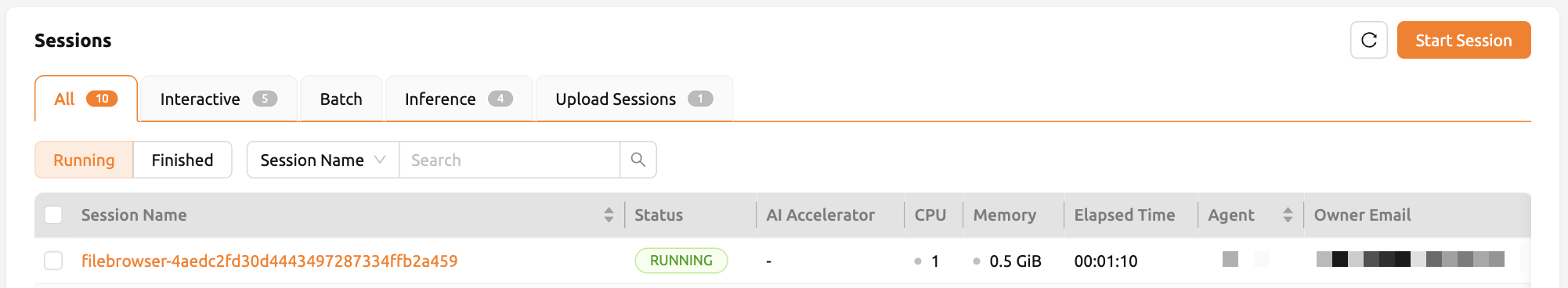
Task: Check the filebrowser session row checkbox
Action: [53, 261]
